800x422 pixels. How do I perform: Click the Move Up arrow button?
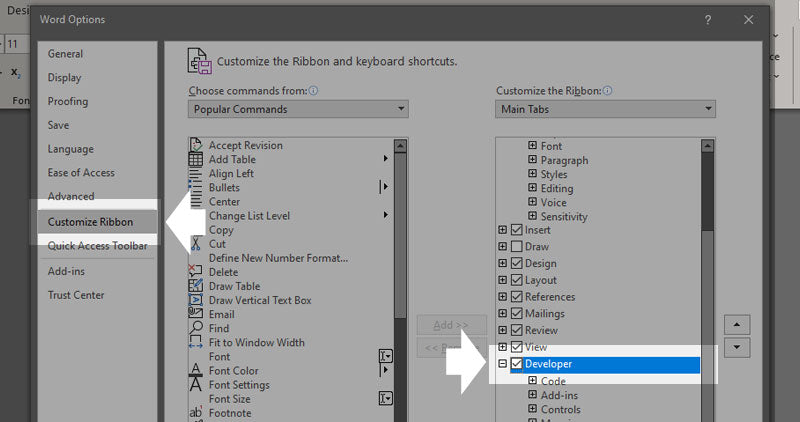tap(737, 325)
